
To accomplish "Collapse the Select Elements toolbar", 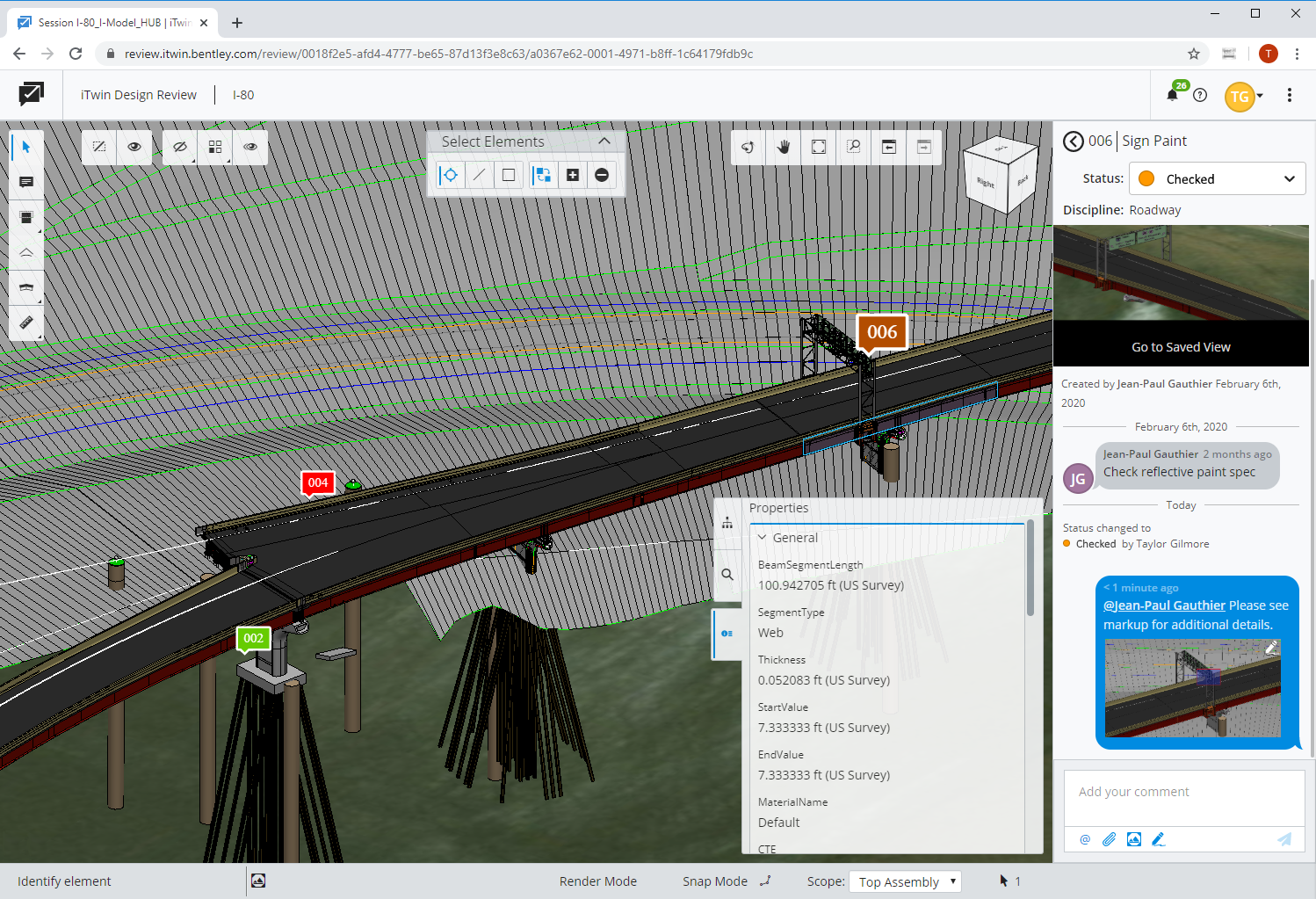I will click(x=604, y=141).
